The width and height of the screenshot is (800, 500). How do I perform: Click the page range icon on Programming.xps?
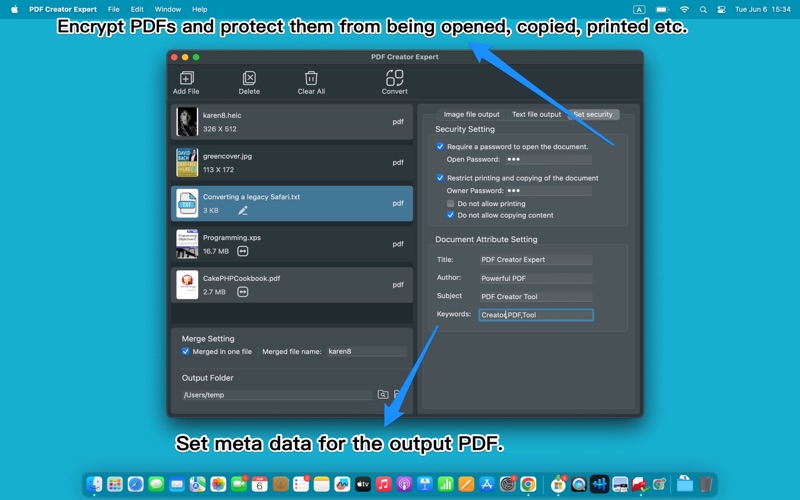pos(243,251)
